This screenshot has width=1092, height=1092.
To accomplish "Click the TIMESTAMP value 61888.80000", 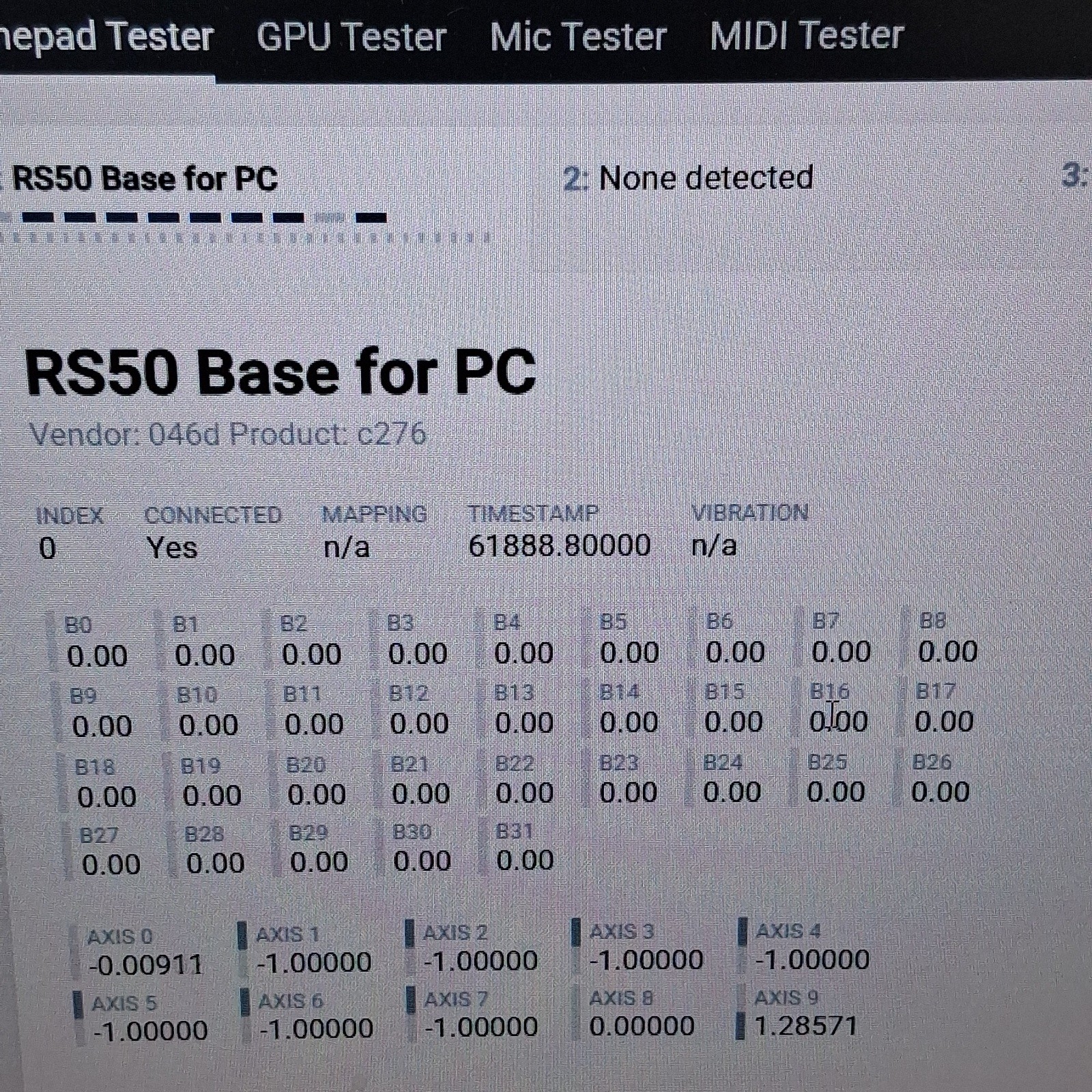I will pyautogui.click(x=560, y=545).
